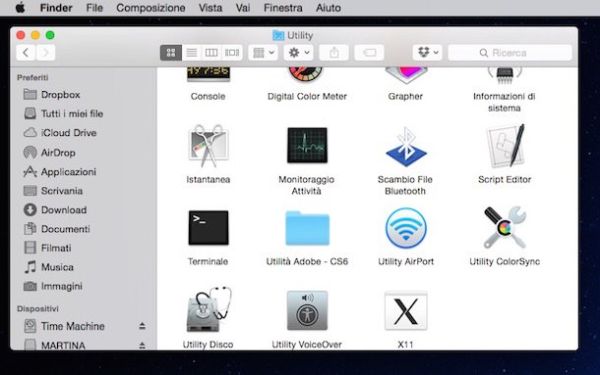Open the Digital Color Meter icon

(305, 75)
